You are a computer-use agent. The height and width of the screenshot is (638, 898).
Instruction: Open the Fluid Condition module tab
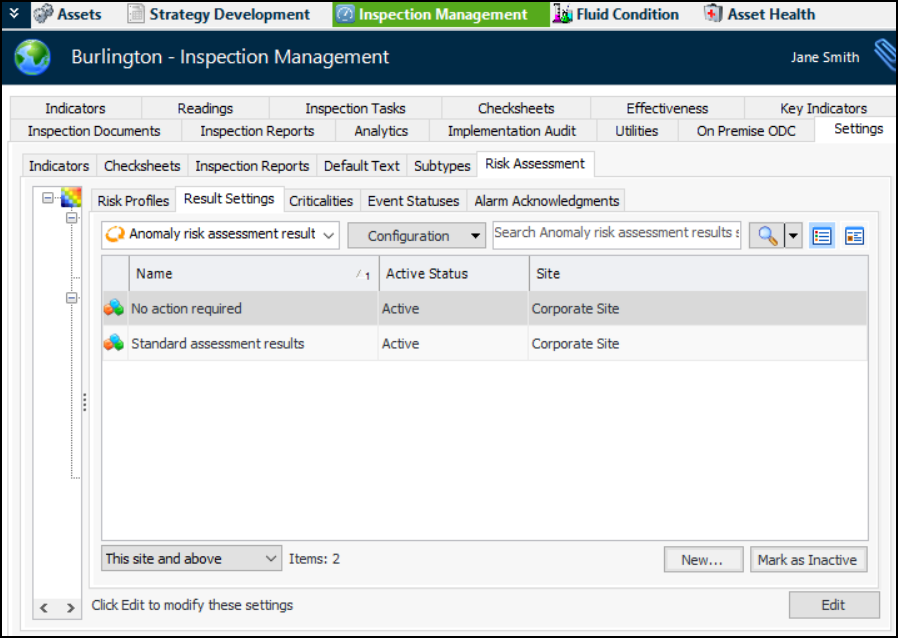[x=616, y=14]
